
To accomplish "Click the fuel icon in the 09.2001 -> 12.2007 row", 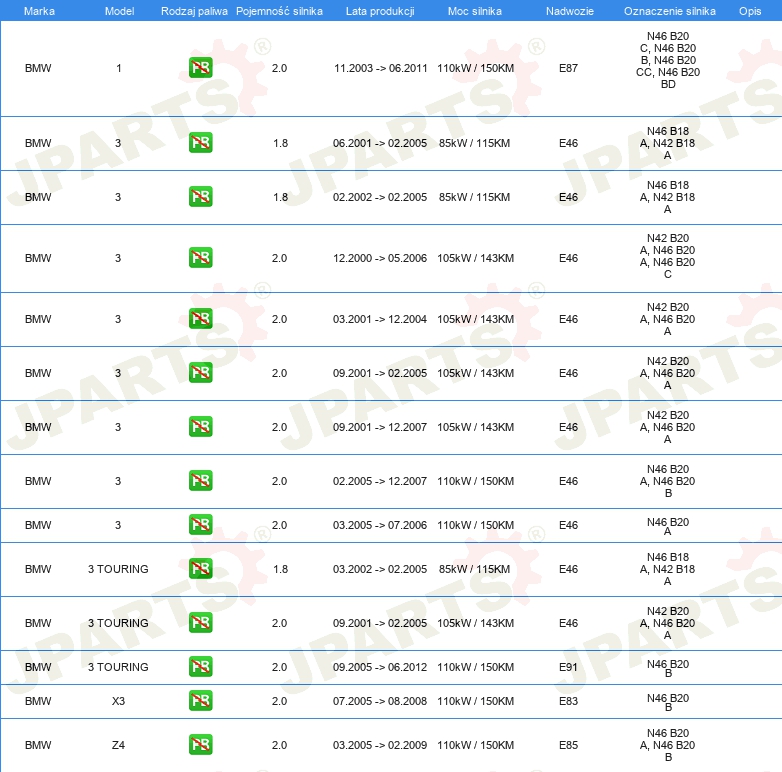I will pyautogui.click(x=200, y=426).
